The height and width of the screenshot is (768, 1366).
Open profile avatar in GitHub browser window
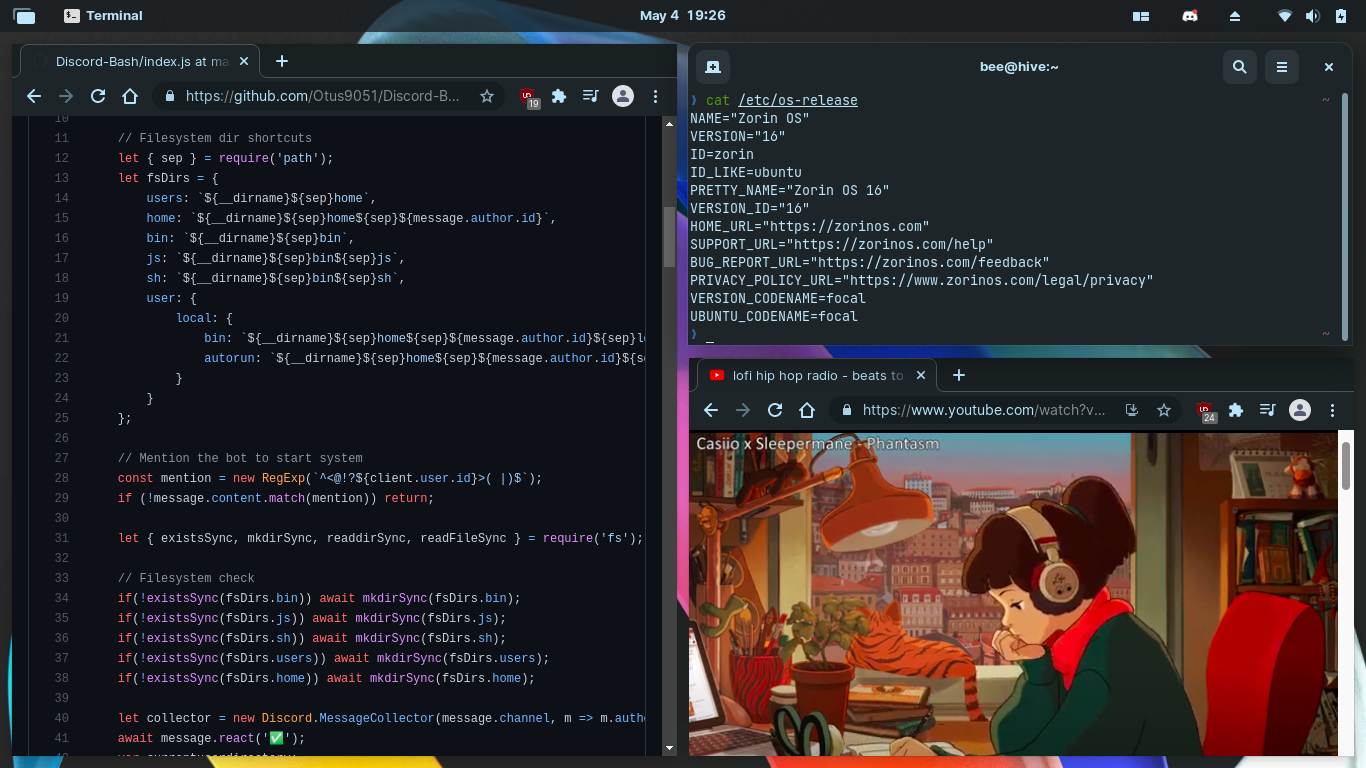[623, 96]
